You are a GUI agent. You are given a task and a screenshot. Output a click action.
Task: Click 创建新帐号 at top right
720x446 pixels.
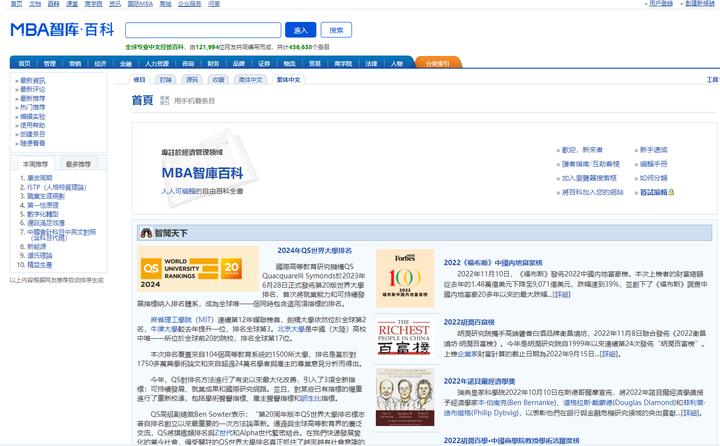[x=700, y=3]
